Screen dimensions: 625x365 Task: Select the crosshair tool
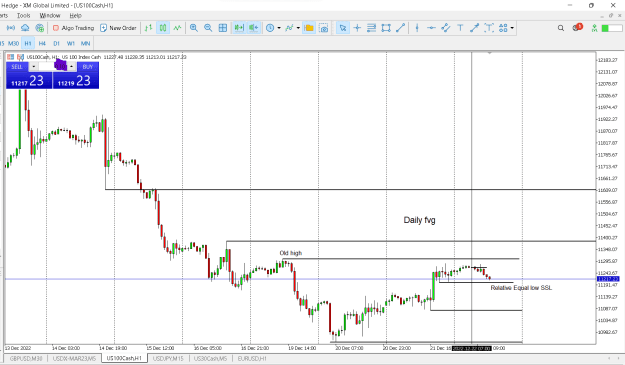click(x=357, y=28)
